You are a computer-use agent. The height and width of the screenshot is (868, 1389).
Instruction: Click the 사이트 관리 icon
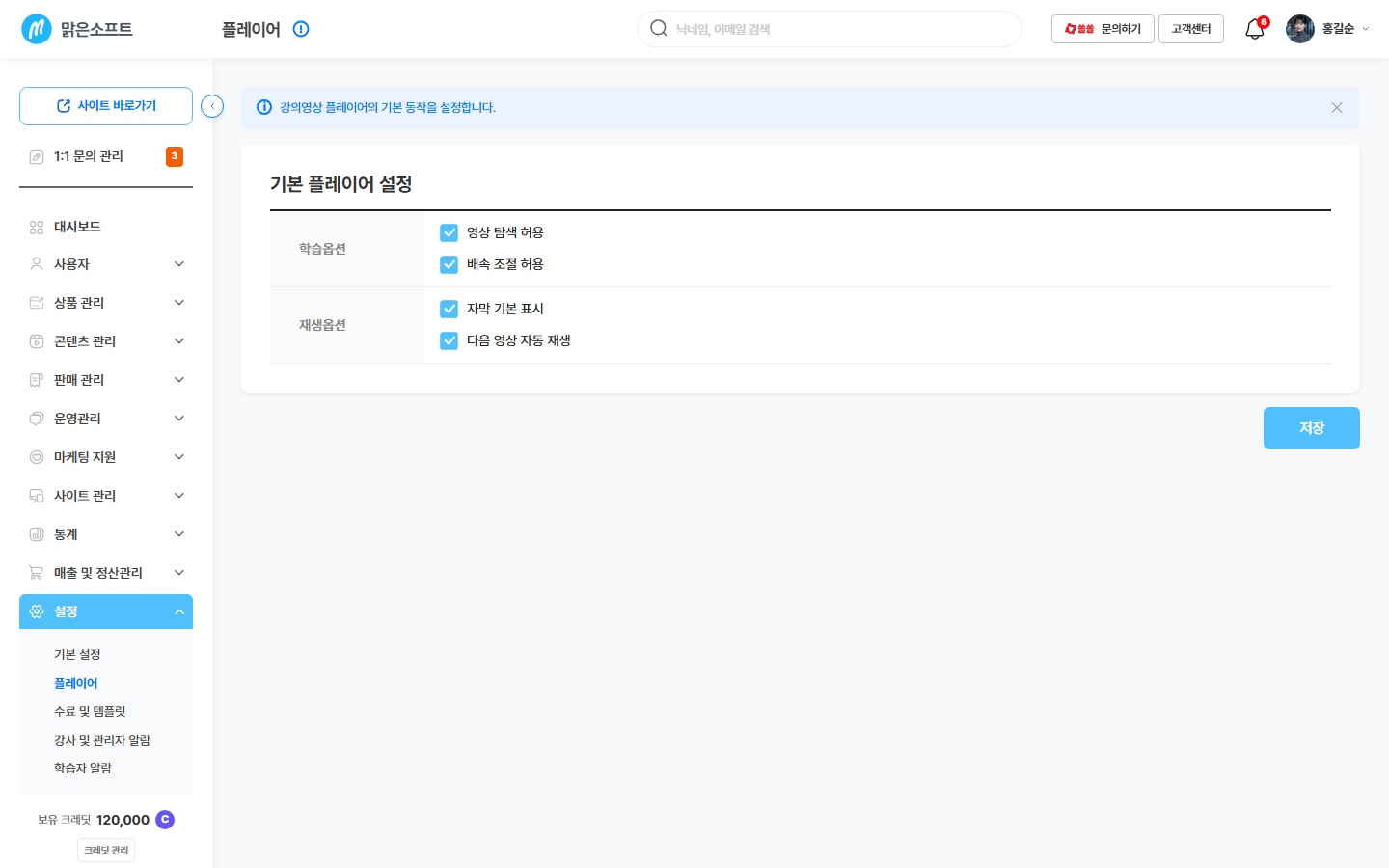pyautogui.click(x=37, y=496)
